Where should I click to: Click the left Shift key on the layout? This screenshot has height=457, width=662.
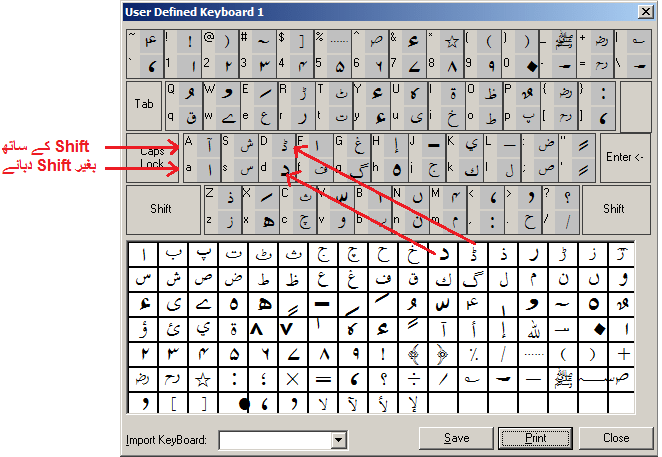point(163,209)
